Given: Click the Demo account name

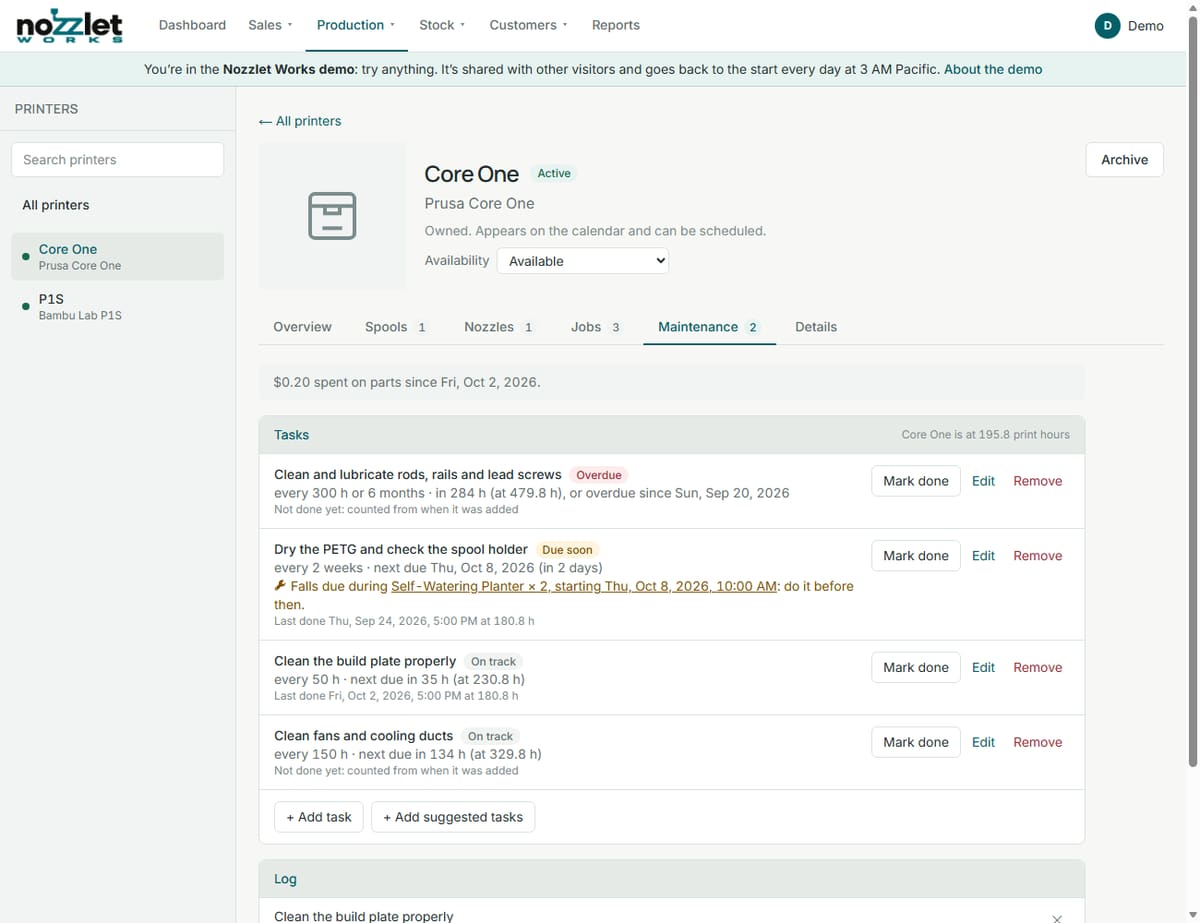Looking at the screenshot, I should pos(1146,26).
